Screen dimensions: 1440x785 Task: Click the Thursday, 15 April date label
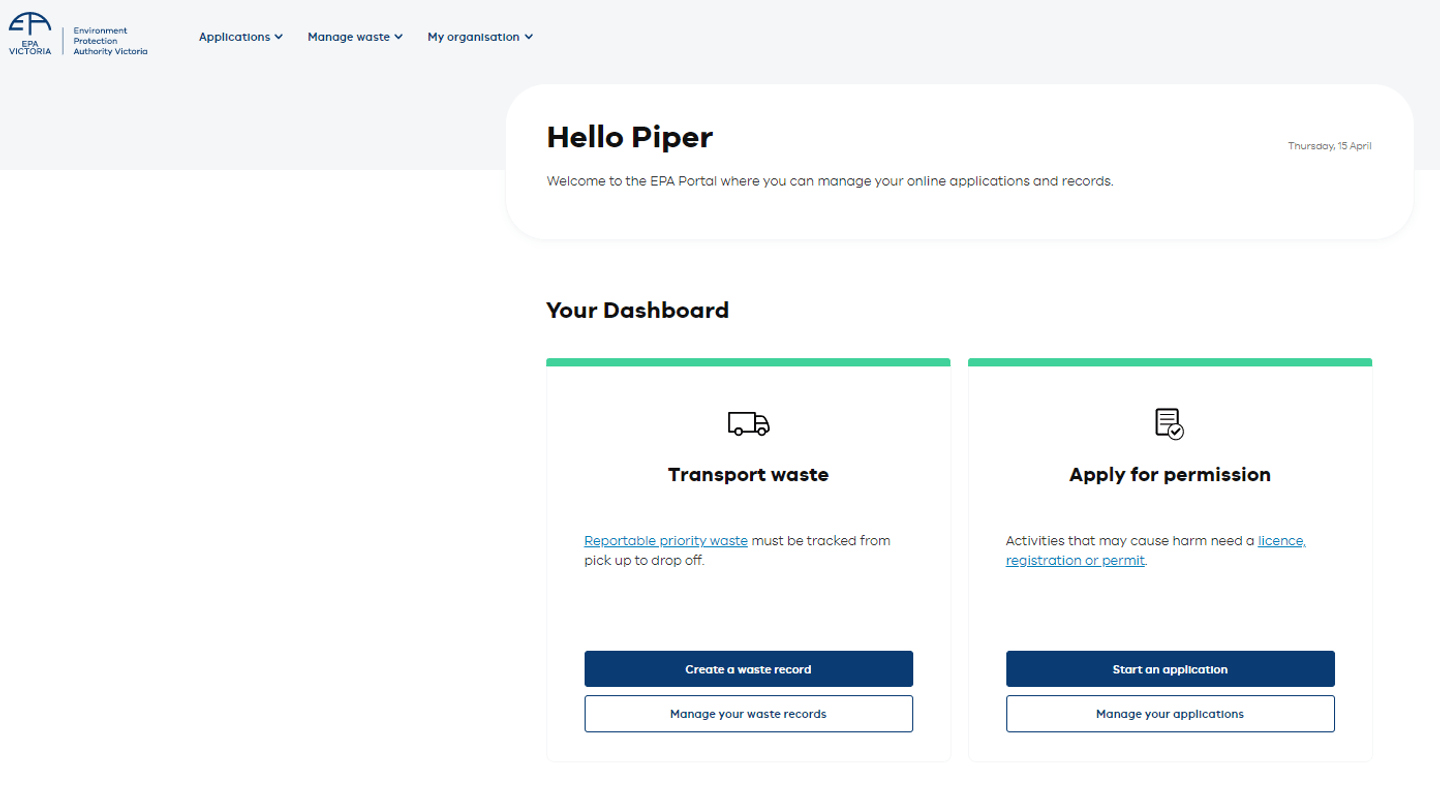(1329, 145)
